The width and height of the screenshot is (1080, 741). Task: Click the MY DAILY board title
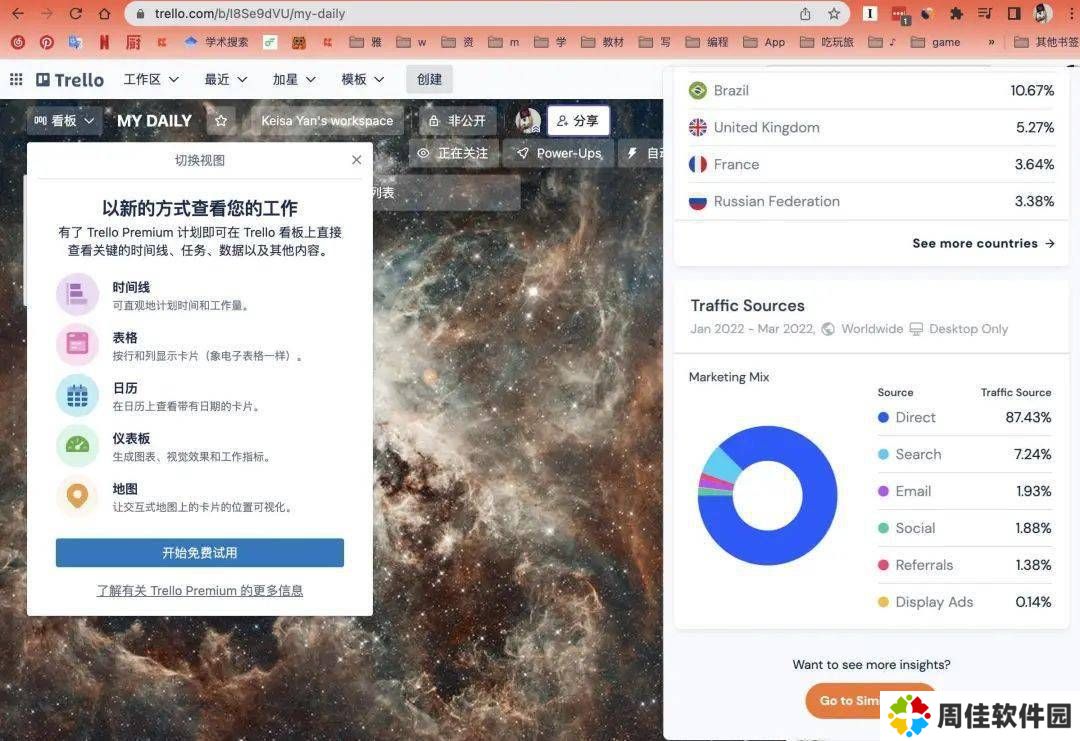pyautogui.click(x=154, y=121)
